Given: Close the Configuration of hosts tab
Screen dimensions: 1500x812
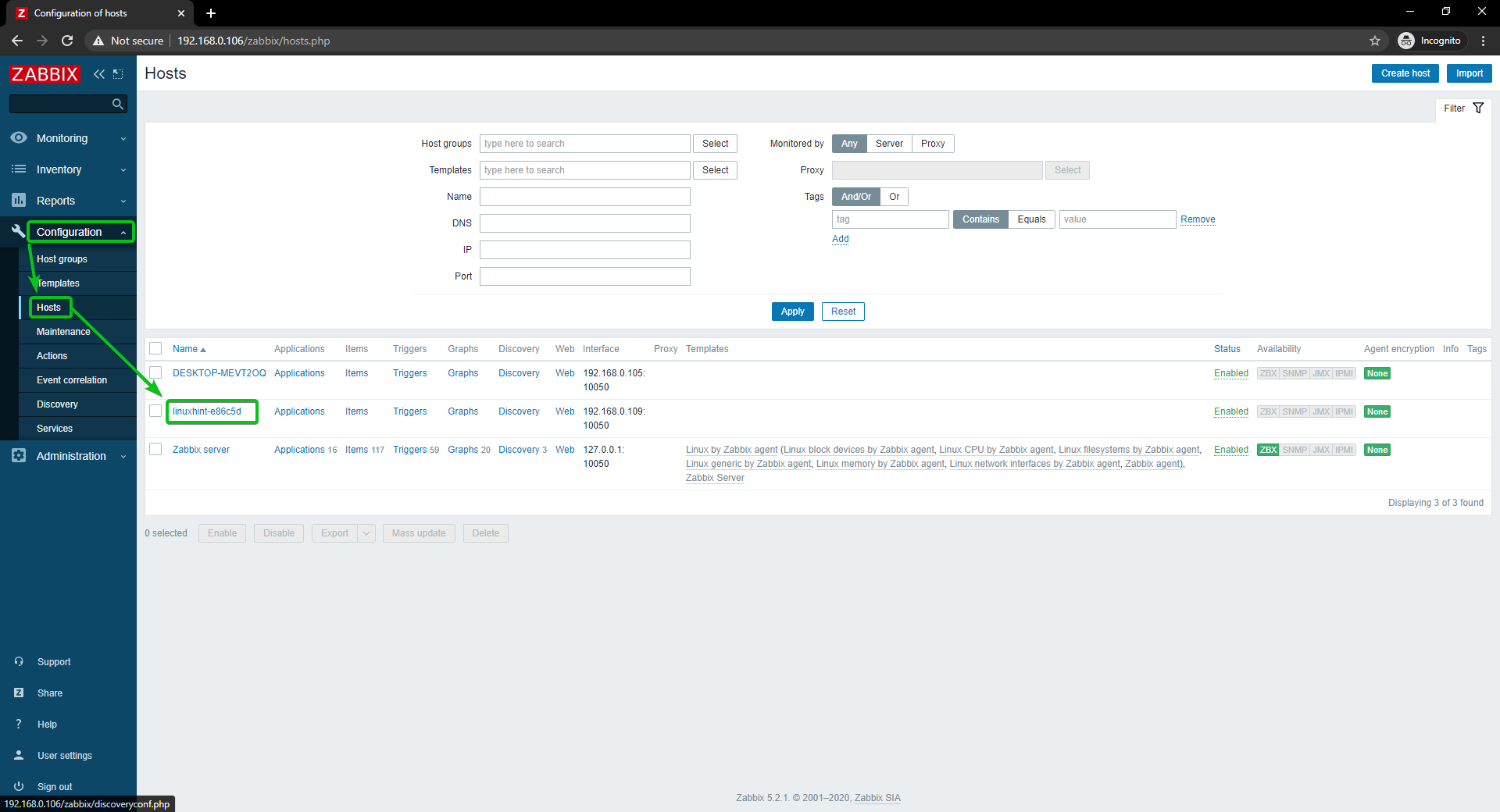Looking at the screenshot, I should pos(181,13).
